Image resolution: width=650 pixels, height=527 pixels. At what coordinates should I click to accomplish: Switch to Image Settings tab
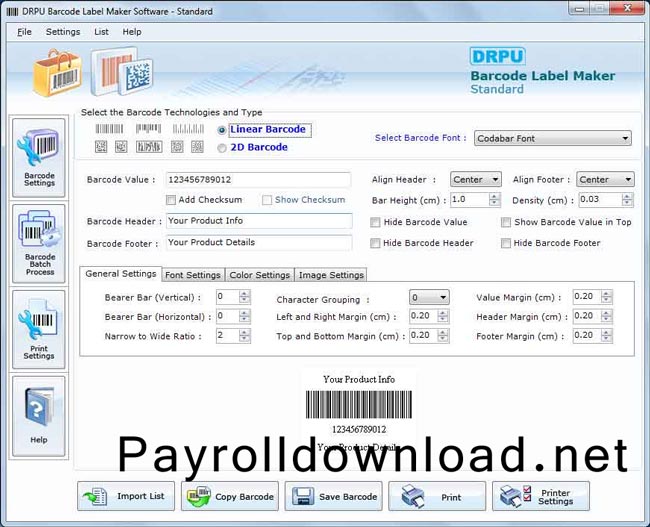coord(331,275)
